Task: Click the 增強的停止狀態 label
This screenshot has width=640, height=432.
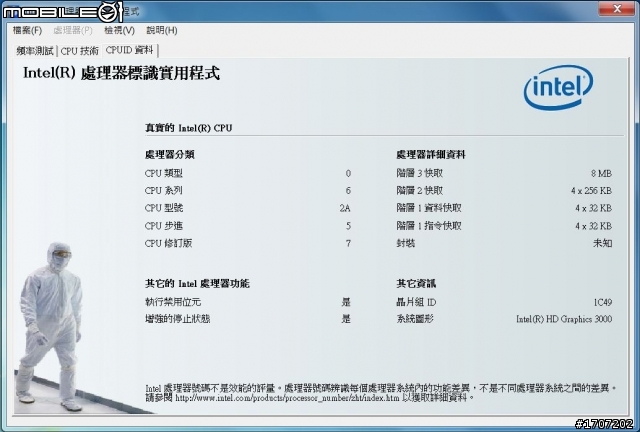Action: 178,319
